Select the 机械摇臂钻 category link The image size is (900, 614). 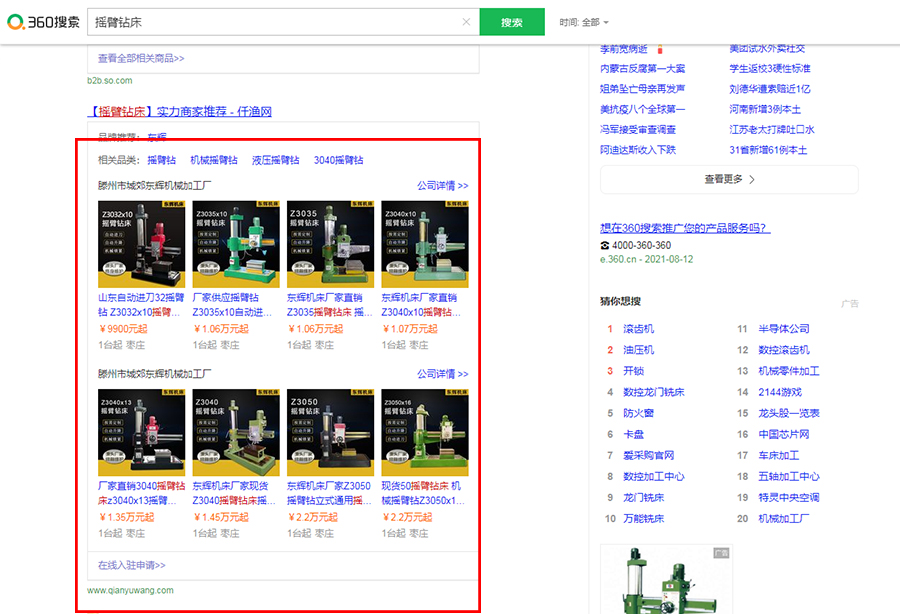coord(214,160)
